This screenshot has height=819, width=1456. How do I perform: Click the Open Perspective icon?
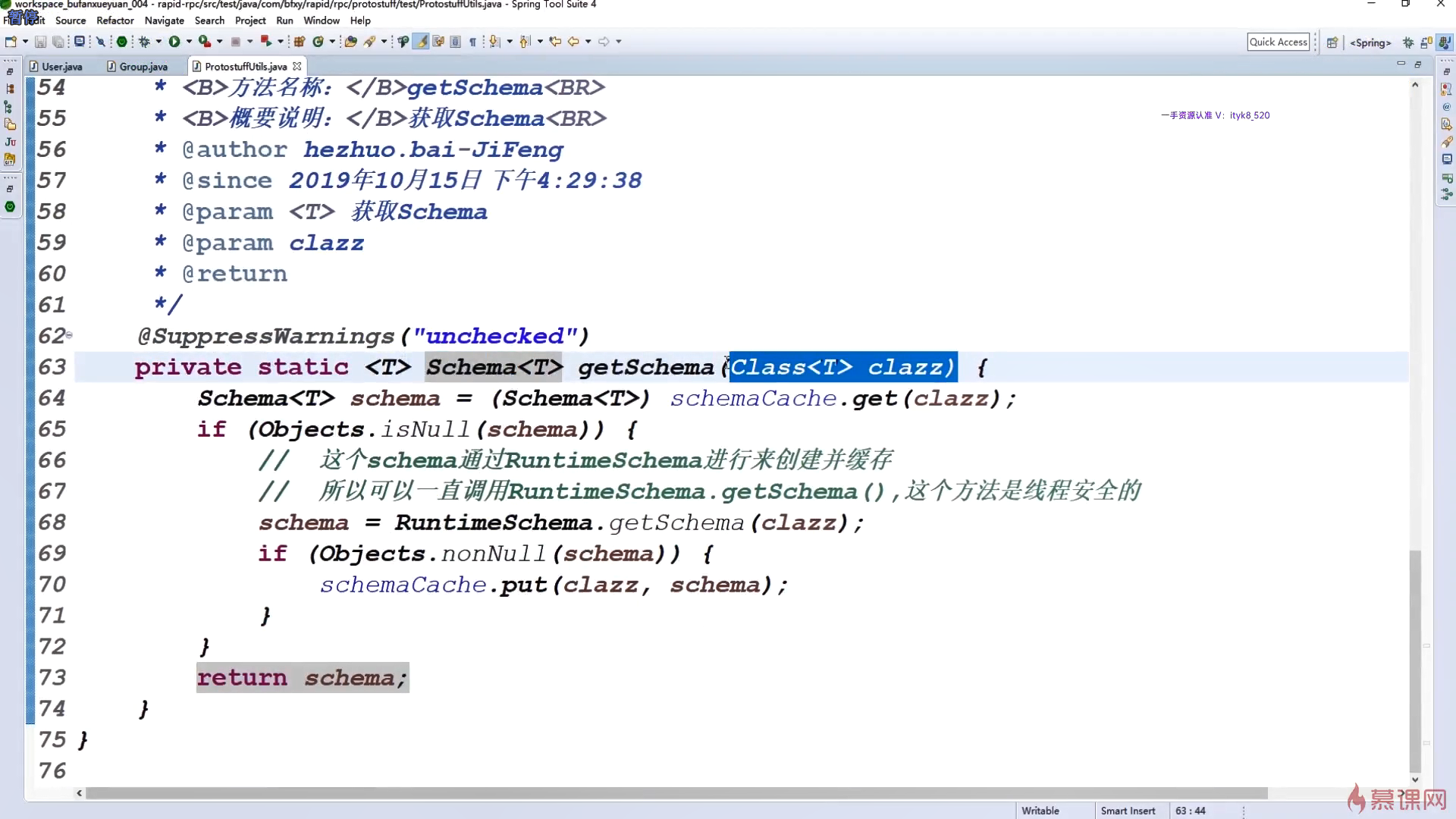(x=1332, y=42)
